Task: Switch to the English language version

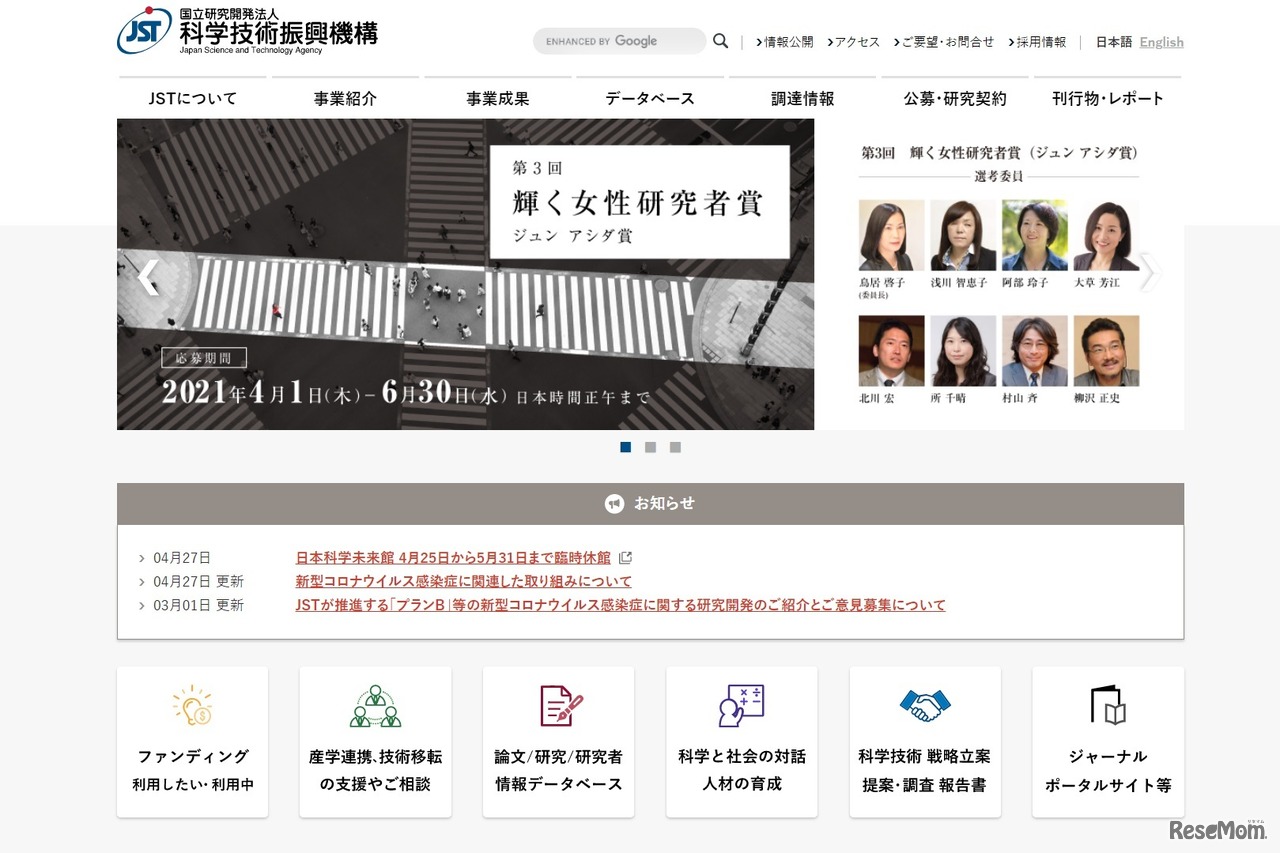Action: point(1161,42)
